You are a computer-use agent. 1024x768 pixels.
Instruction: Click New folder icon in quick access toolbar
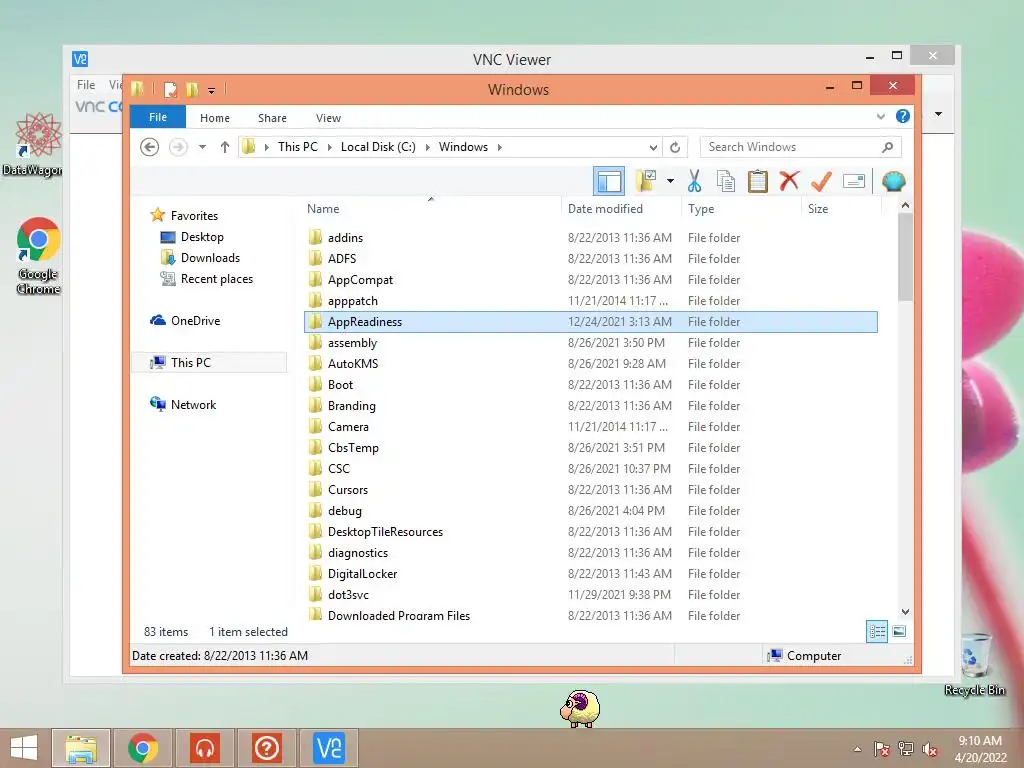coord(191,89)
